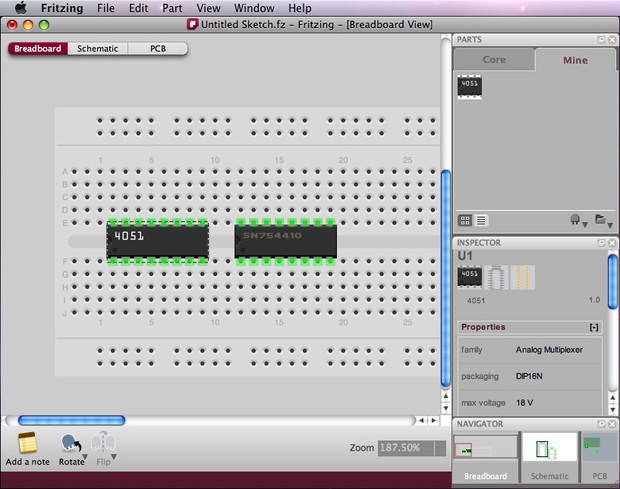Open the Edit menu
Image resolution: width=620 pixels, height=489 pixels.
(x=138, y=8)
